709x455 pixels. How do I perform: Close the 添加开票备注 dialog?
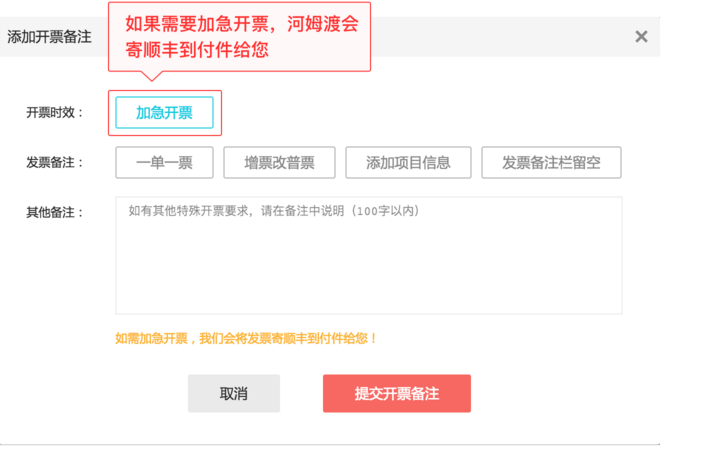641,37
